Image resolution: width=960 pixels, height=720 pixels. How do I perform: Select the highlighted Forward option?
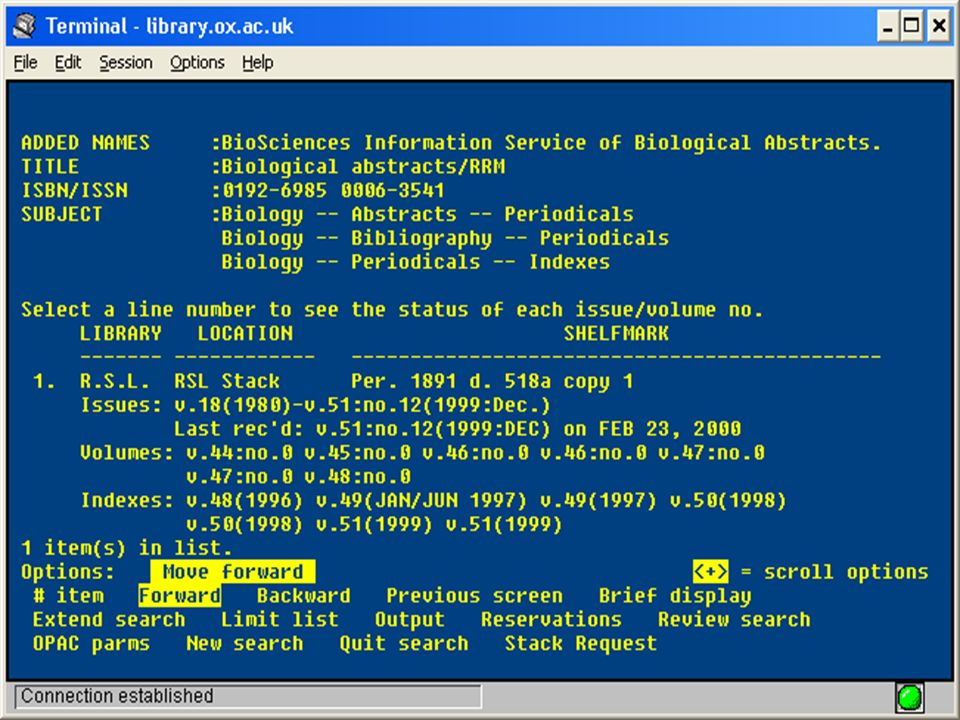coord(179,596)
